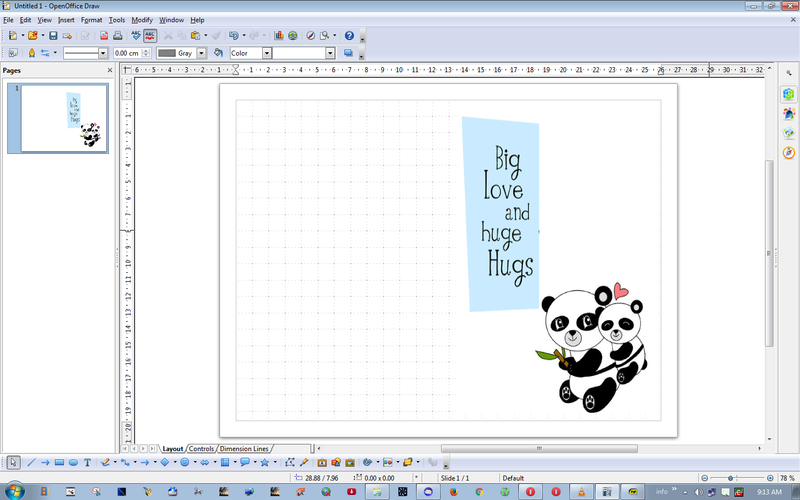Switch to the Dimension Lines tab

(244, 448)
